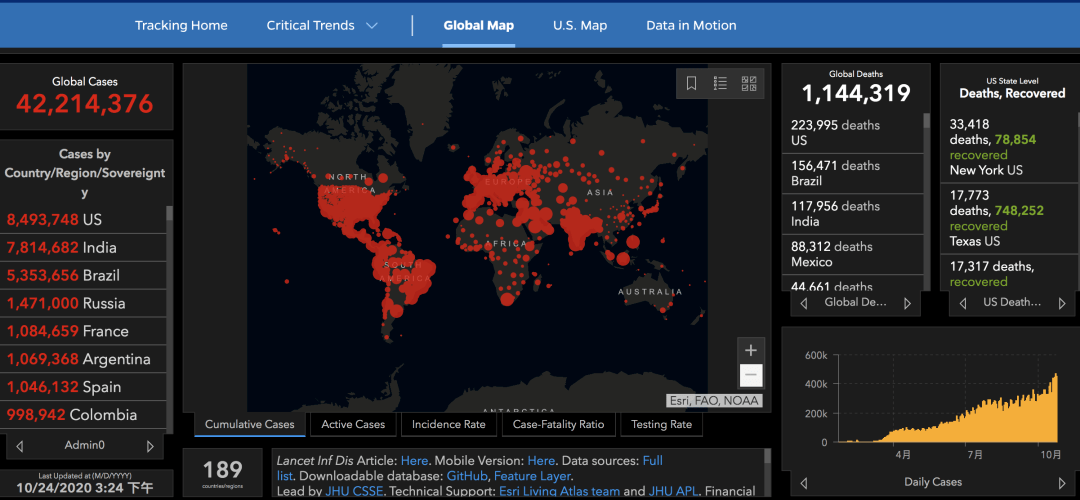Select the Texas US state row

coord(1007,218)
